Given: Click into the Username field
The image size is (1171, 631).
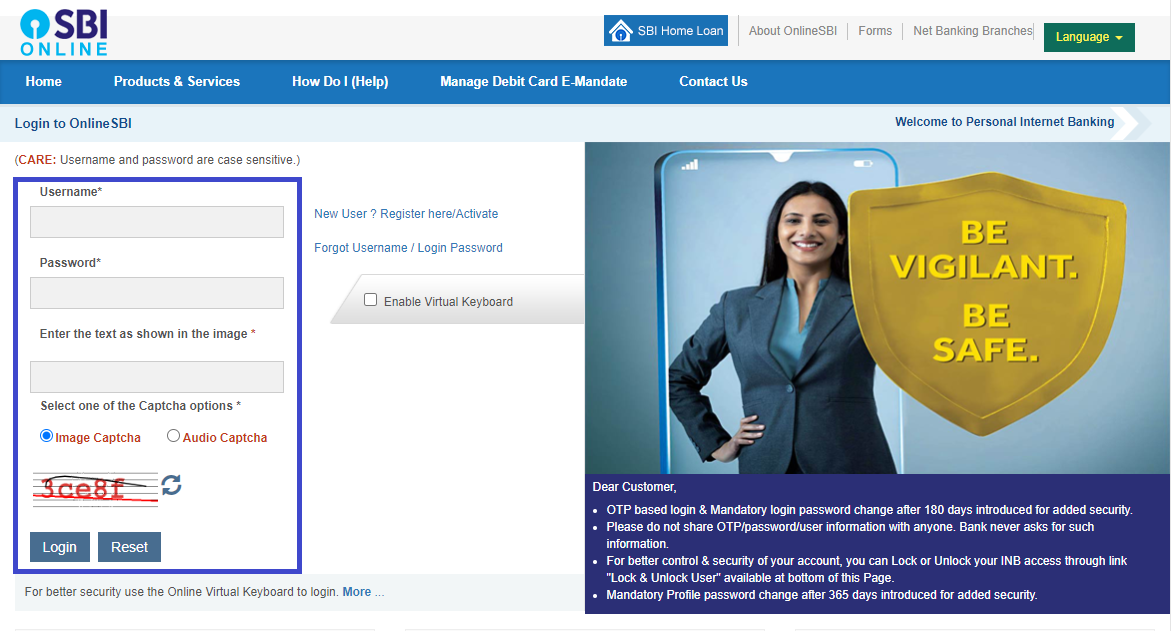Looking at the screenshot, I should (x=157, y=222).
